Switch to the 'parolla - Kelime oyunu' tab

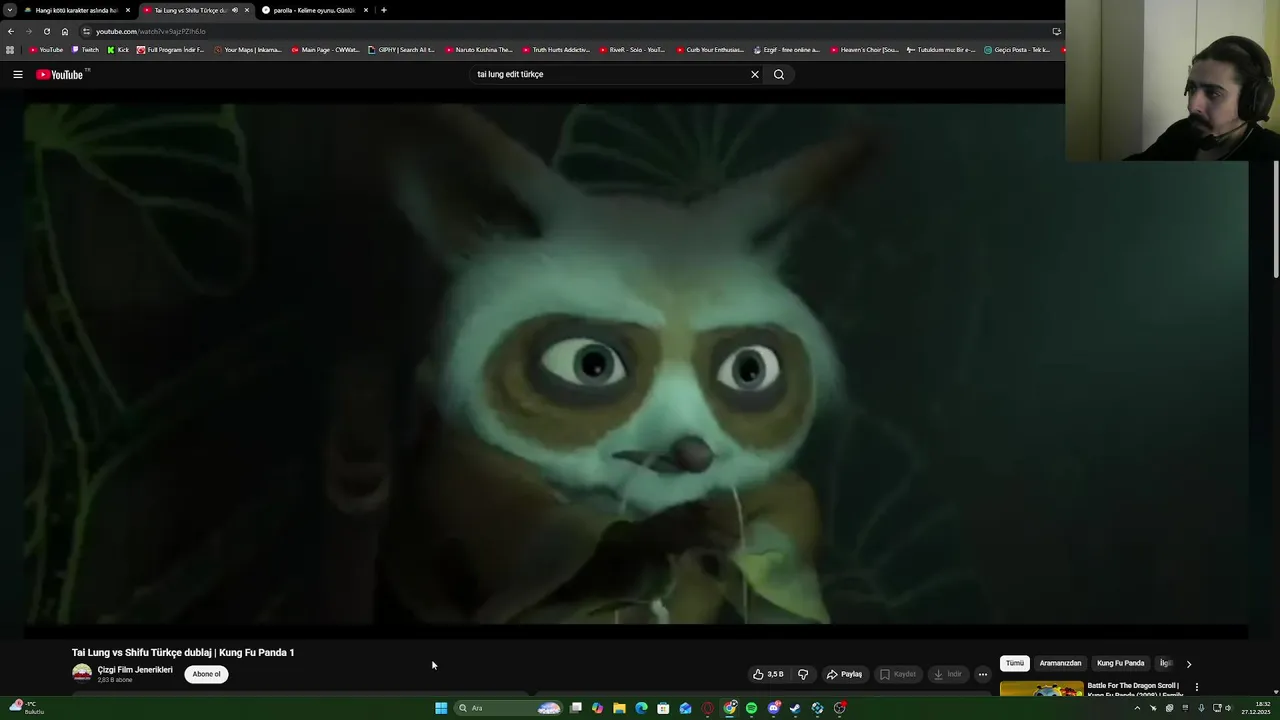point(314,10)
